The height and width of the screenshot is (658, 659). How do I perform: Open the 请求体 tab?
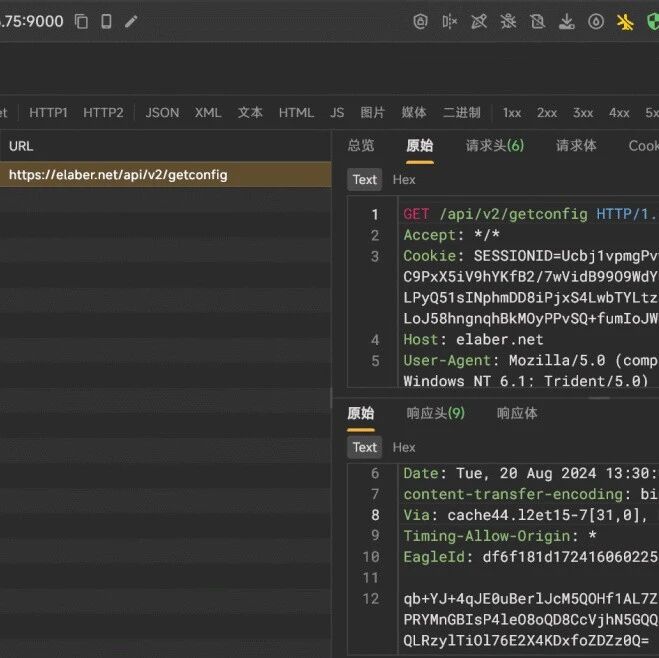pos(576,146)
